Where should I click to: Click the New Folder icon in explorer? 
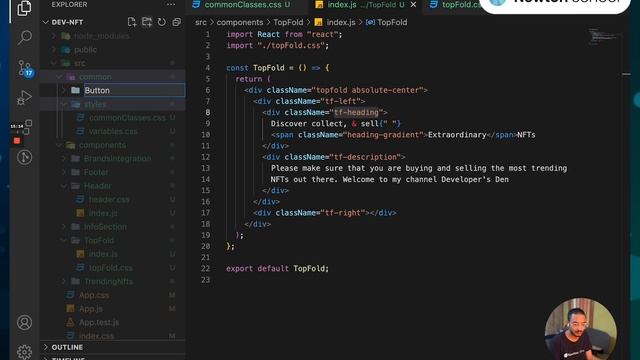pos(147,22)
